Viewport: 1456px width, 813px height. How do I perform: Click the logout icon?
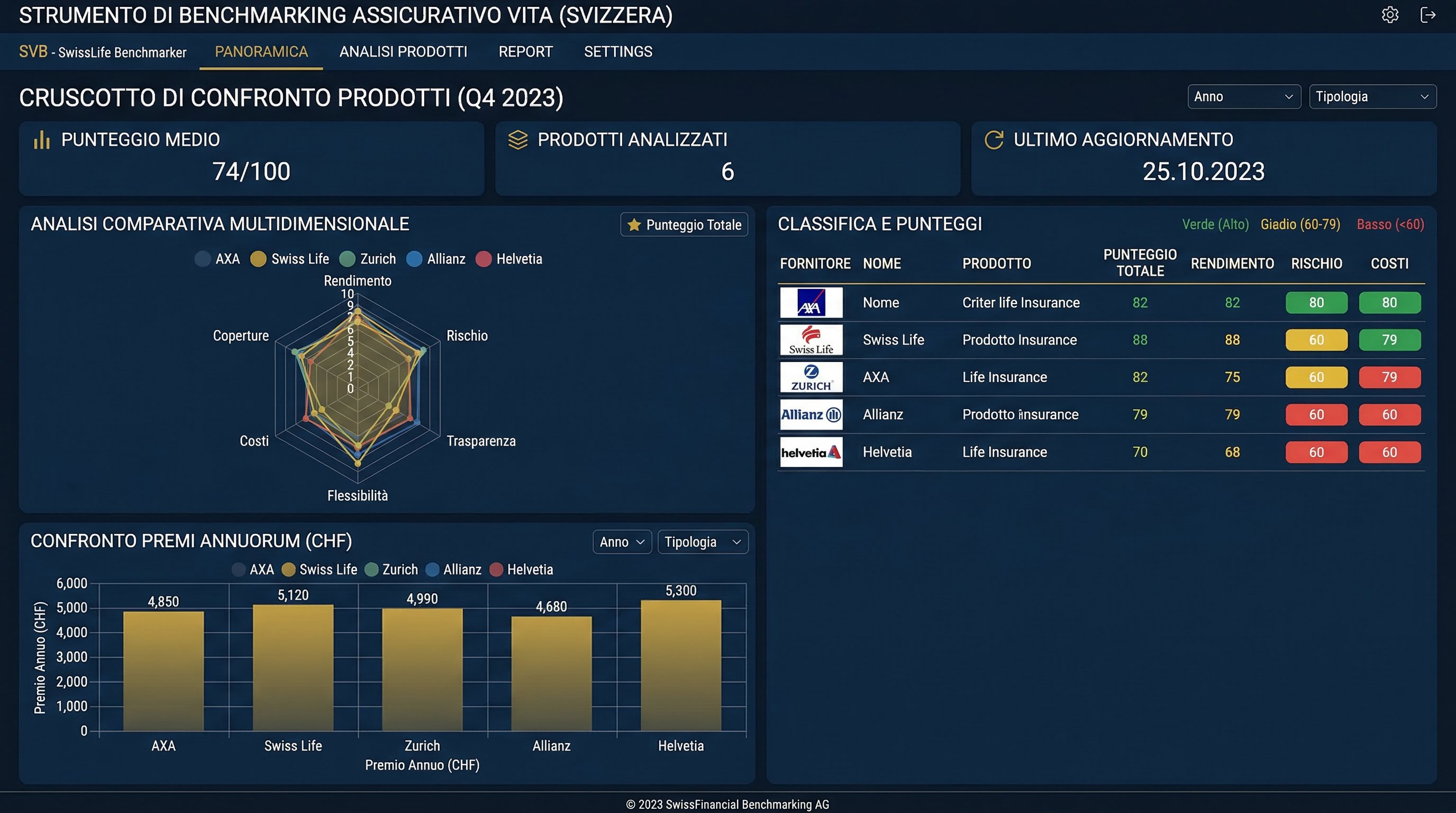[x=1428, y=15]
